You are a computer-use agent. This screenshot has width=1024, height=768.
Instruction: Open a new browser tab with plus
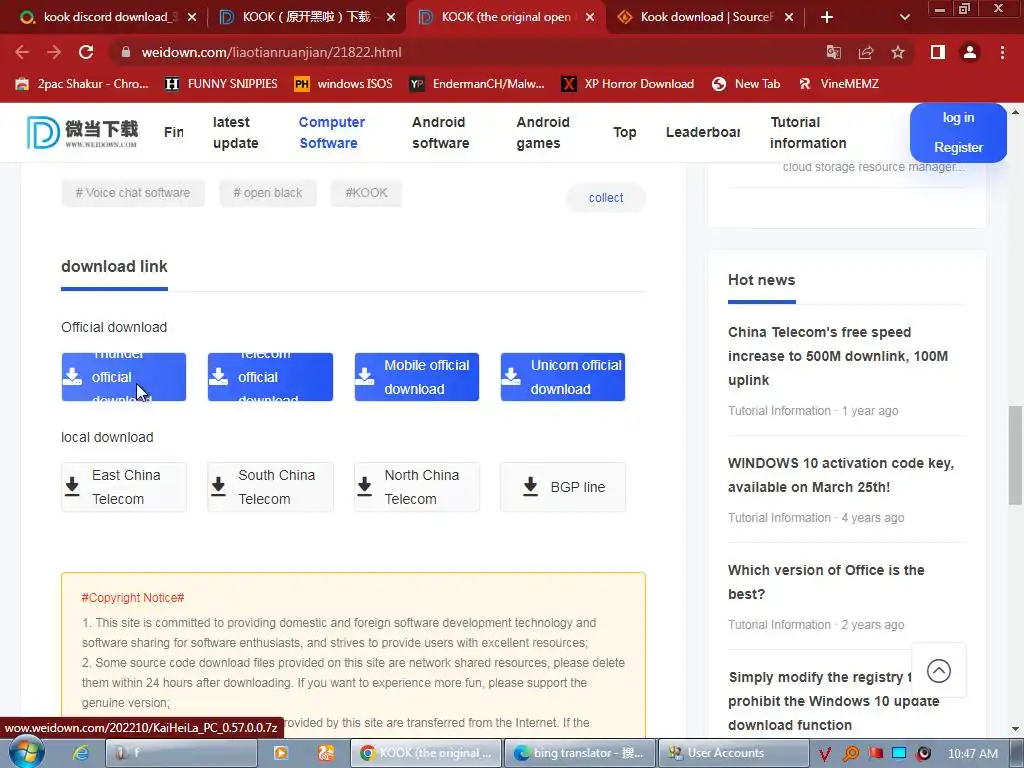click(x=827, y=17)
